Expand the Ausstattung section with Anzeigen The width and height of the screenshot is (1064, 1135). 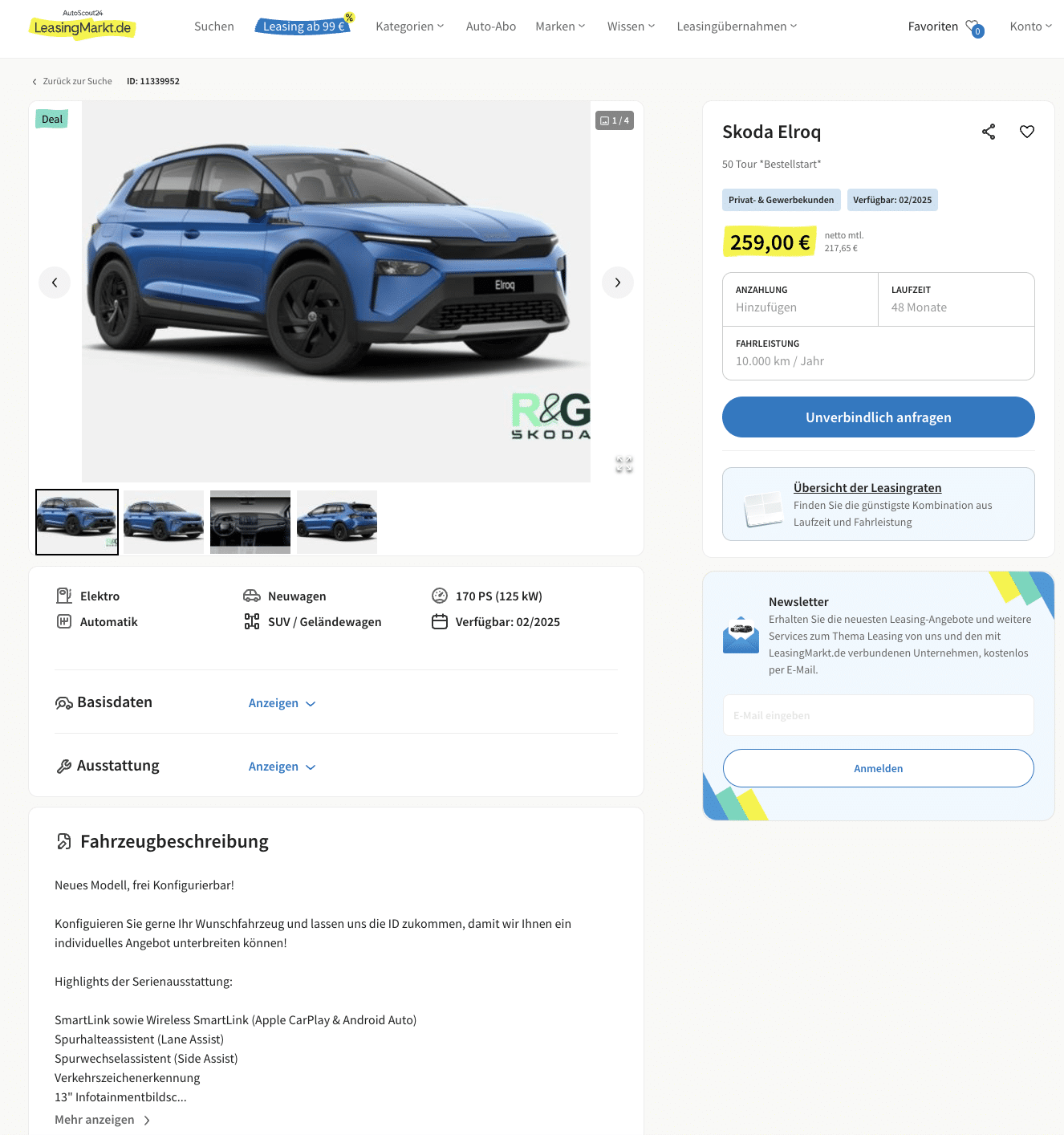click(x=282, y=767)
